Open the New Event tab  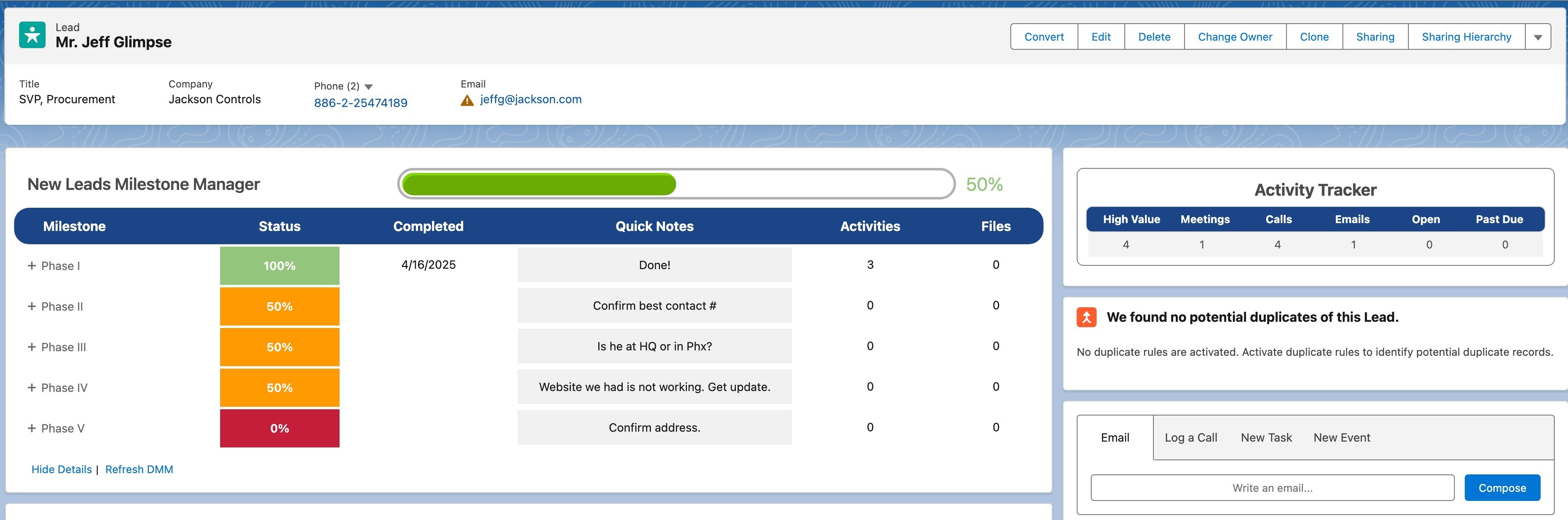1342,438
